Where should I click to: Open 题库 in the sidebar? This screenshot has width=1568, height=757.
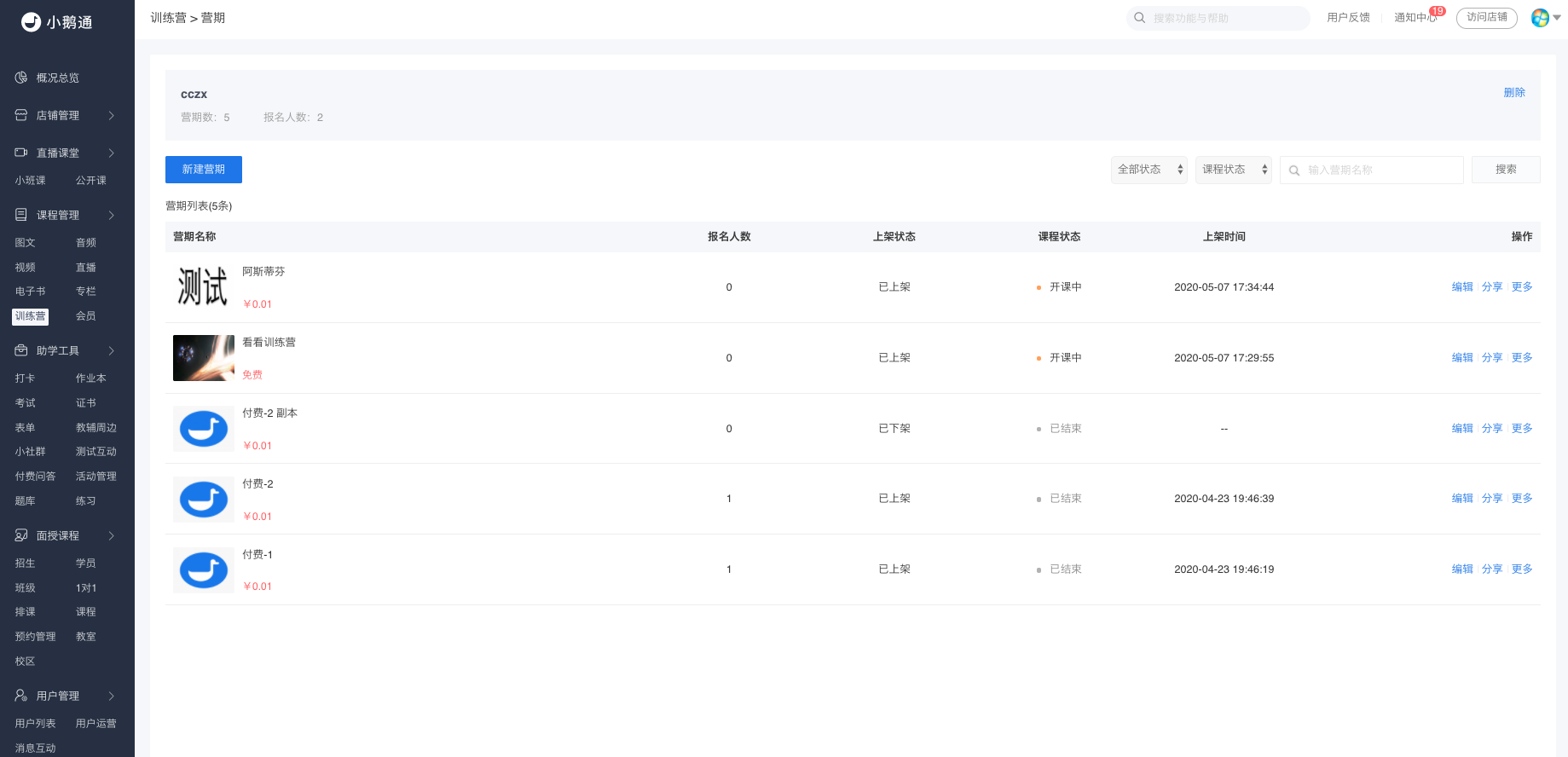26,501
